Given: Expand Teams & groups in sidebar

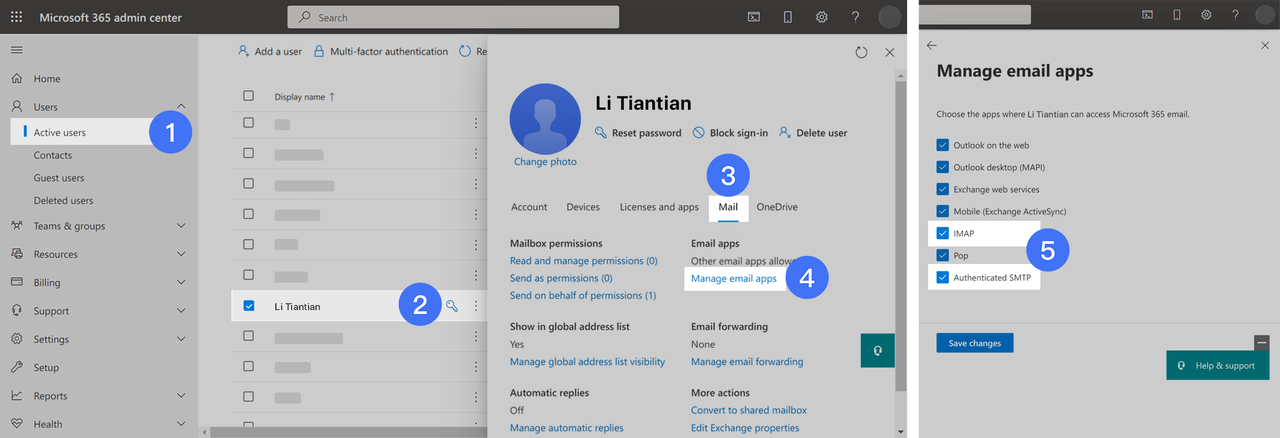Looking at the screenshot, I should coord(181,226).
